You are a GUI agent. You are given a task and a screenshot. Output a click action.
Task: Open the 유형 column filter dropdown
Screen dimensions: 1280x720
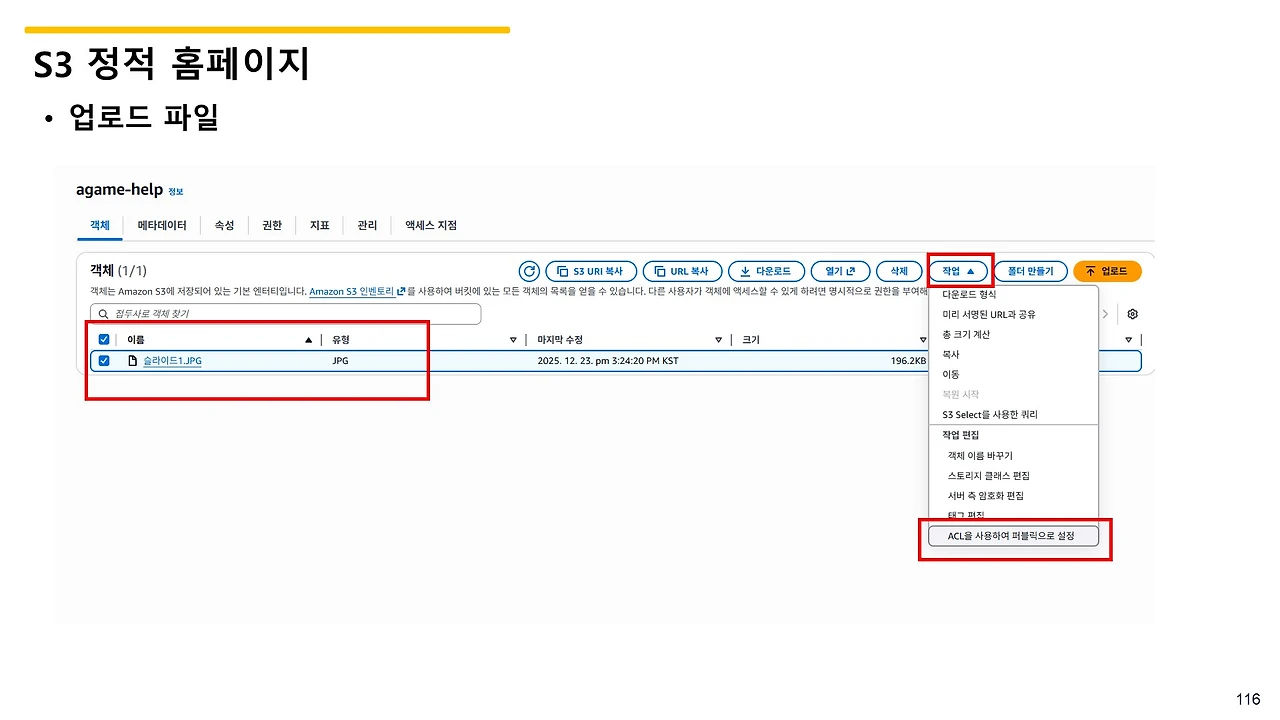[514, 339]
